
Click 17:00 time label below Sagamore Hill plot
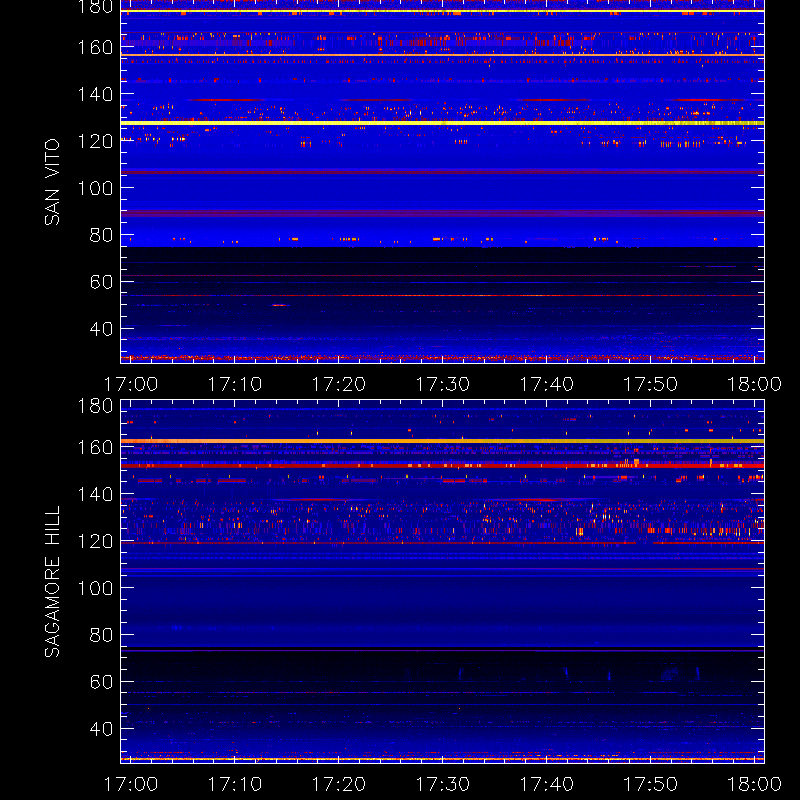tap(131, 784)
